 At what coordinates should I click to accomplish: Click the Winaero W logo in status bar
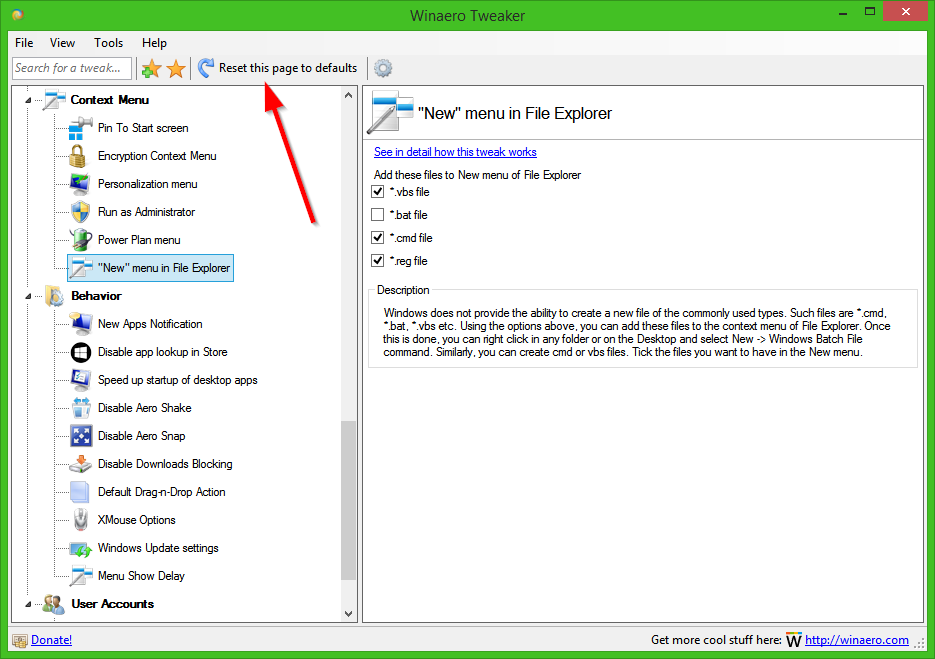793,641
